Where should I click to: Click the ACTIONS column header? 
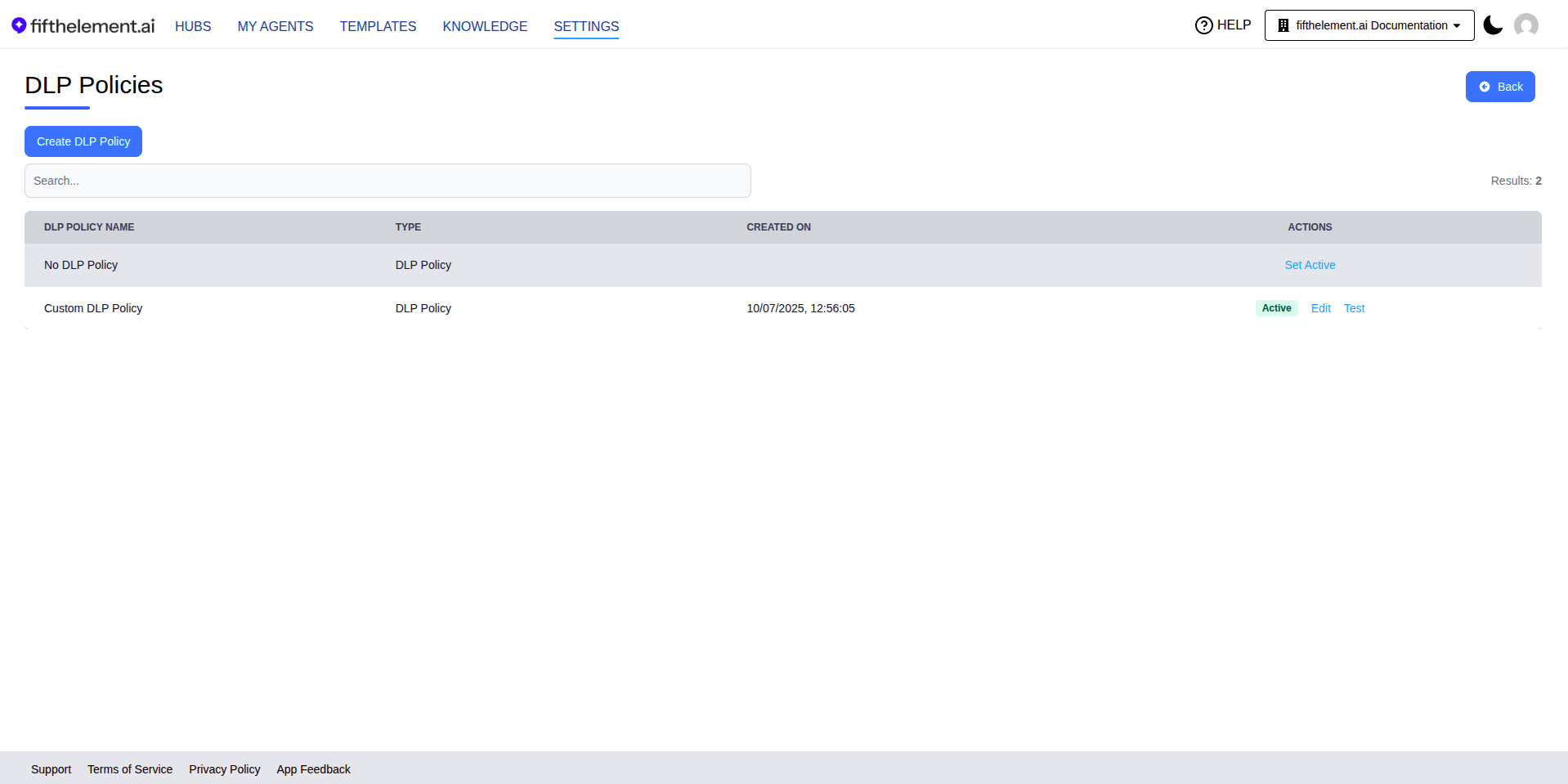[x=1310, y=227]
